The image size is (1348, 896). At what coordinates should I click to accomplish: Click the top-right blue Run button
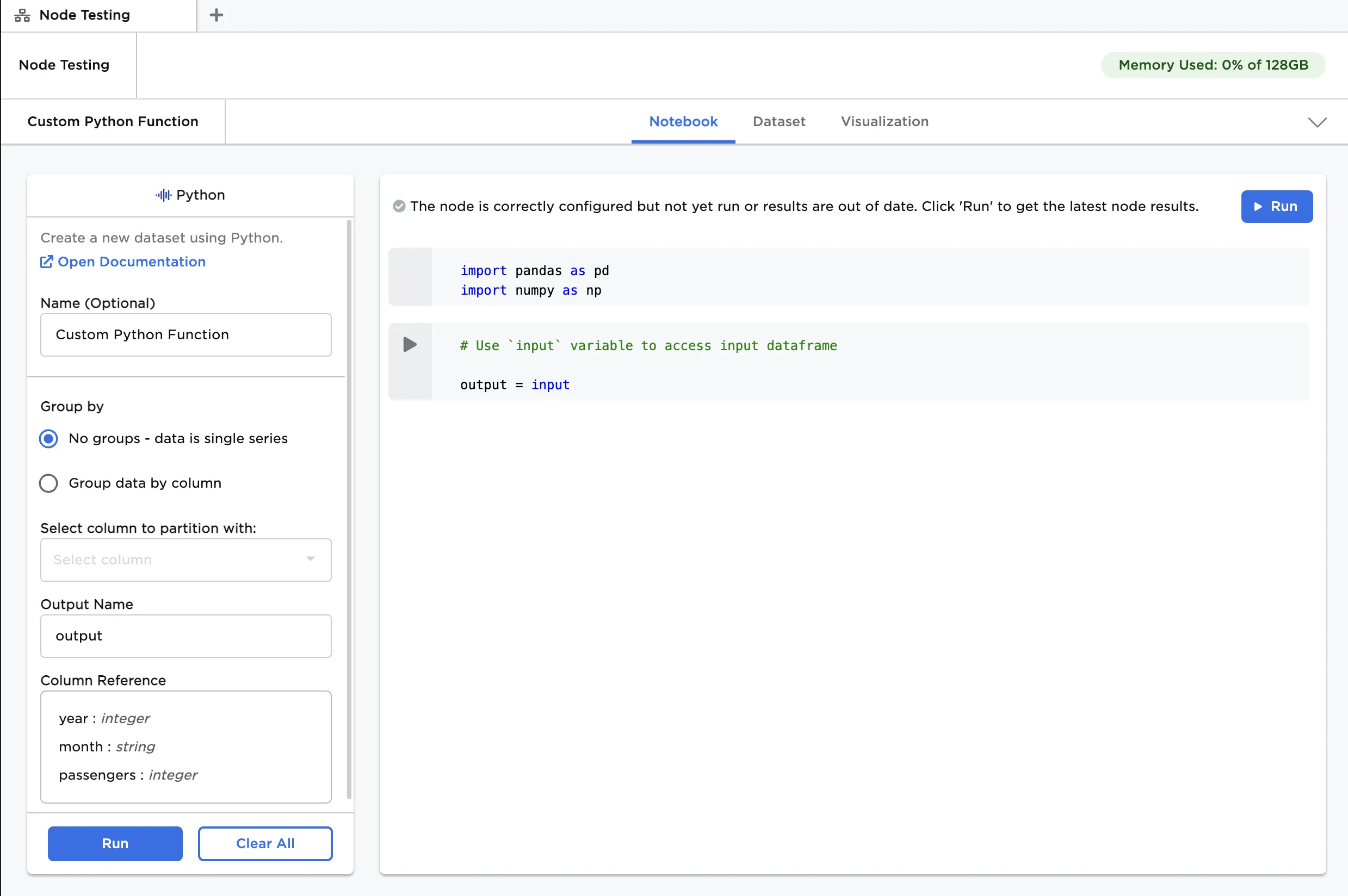pos(1276,206)
